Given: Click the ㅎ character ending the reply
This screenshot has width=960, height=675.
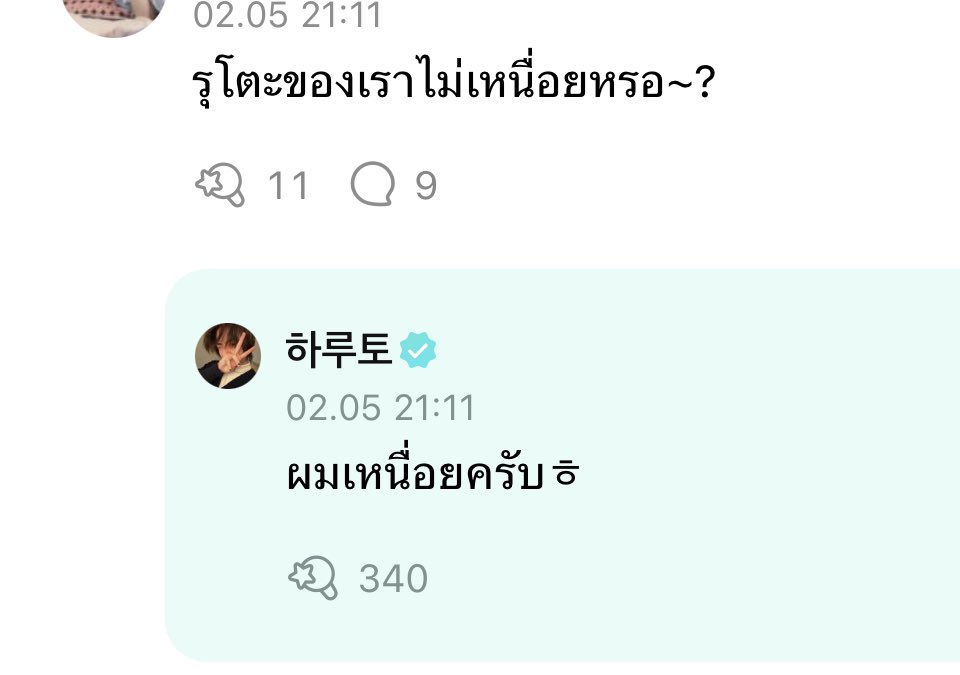Looking at the screenshot, I should coord(565,473).
